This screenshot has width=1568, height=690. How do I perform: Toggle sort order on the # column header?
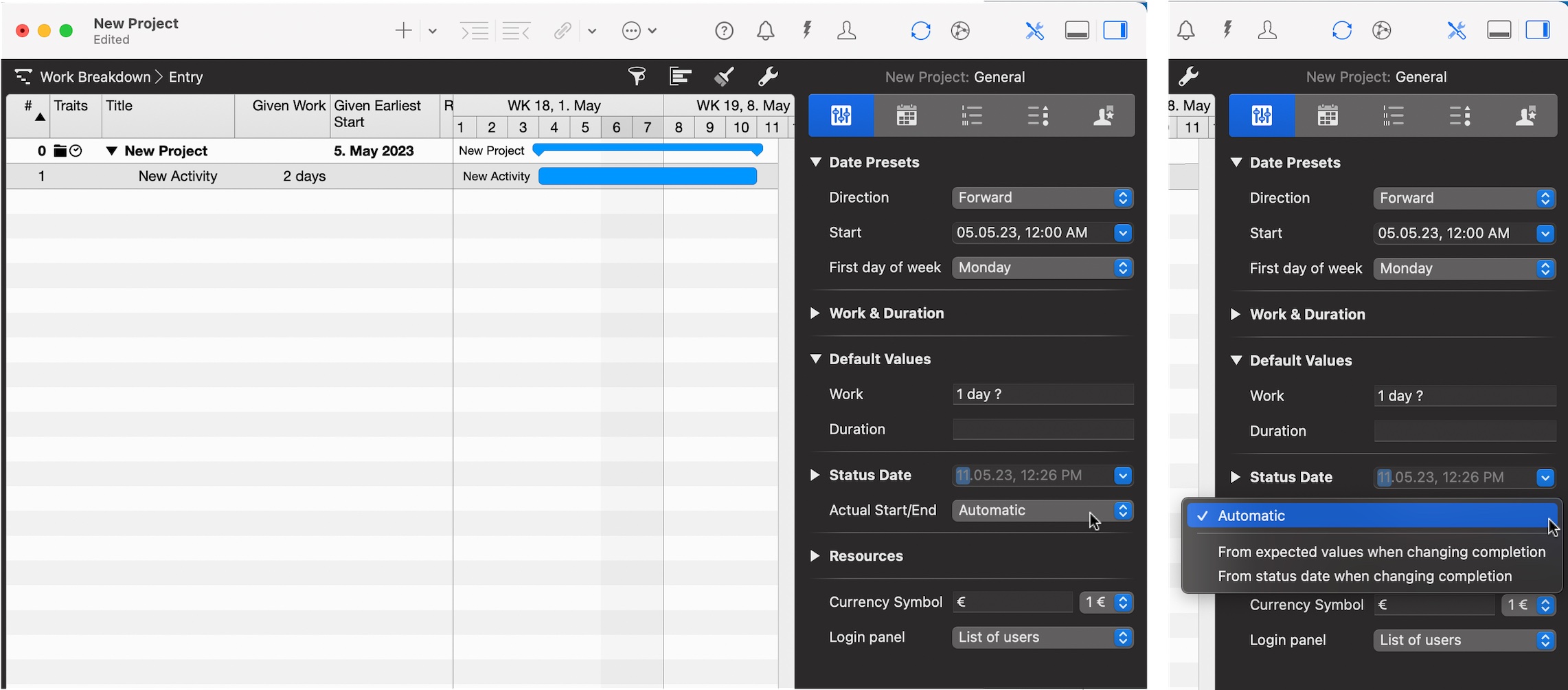tap(29, 110)
